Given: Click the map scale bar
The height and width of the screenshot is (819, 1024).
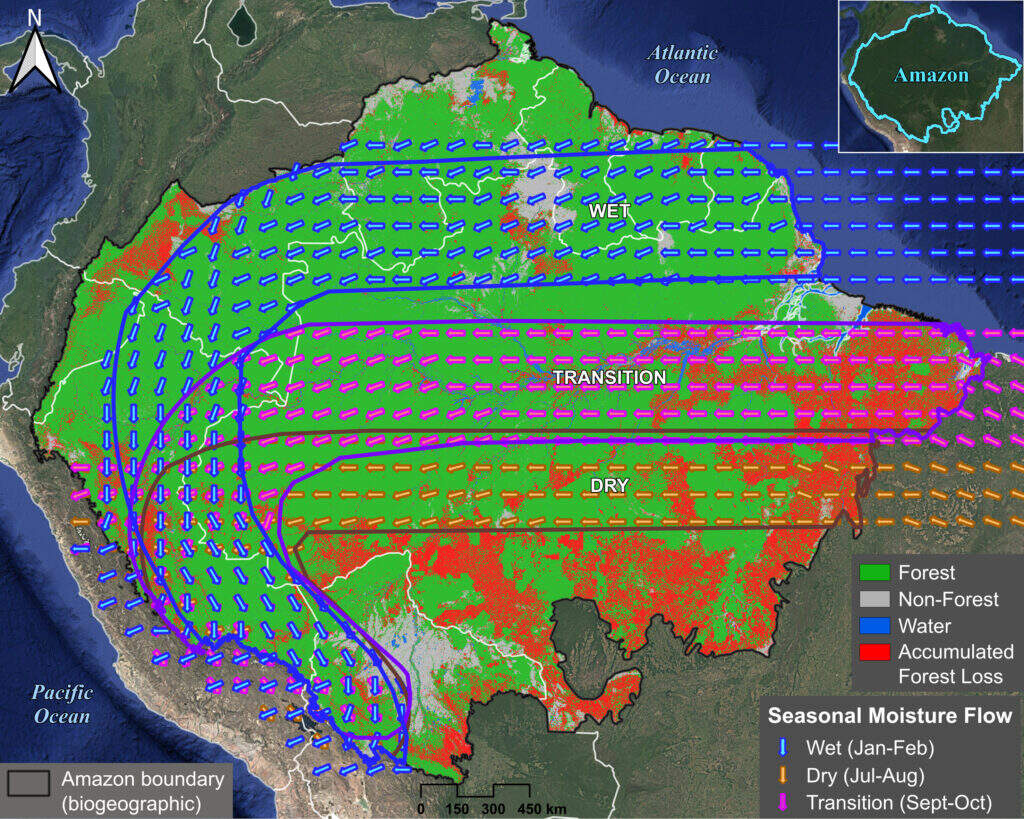Looking at the screenshot, I should pyautogui.click(x=474, y=790).
